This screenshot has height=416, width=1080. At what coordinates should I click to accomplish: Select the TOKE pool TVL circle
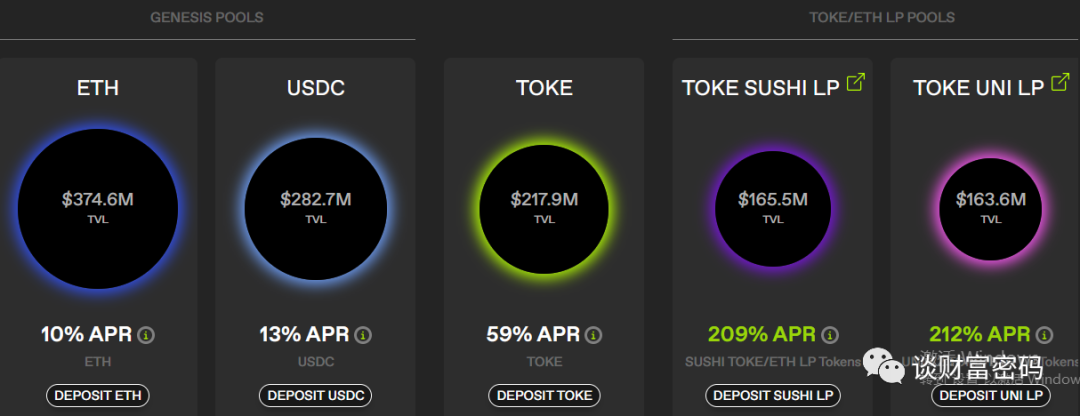point(544,208)
